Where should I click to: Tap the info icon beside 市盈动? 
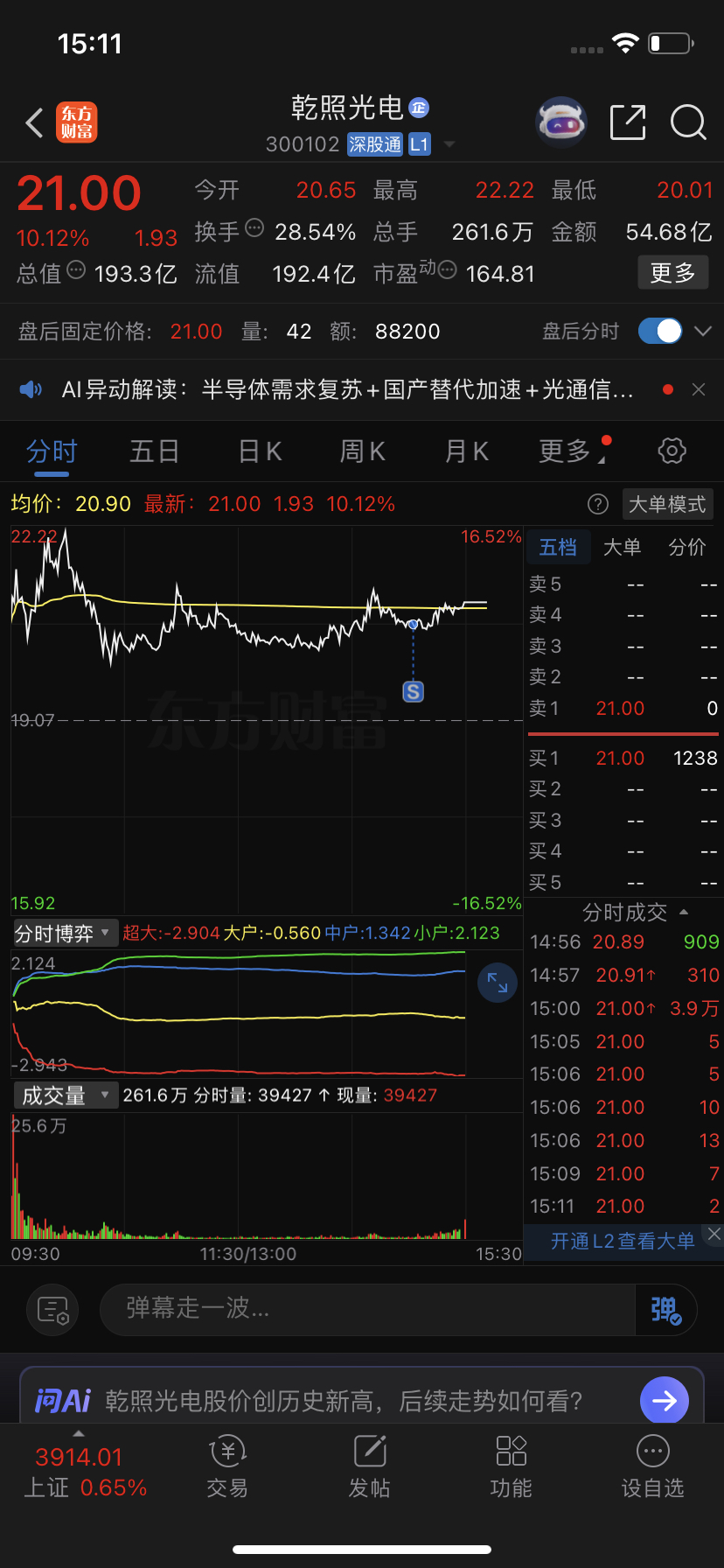(x=447, y=270)
